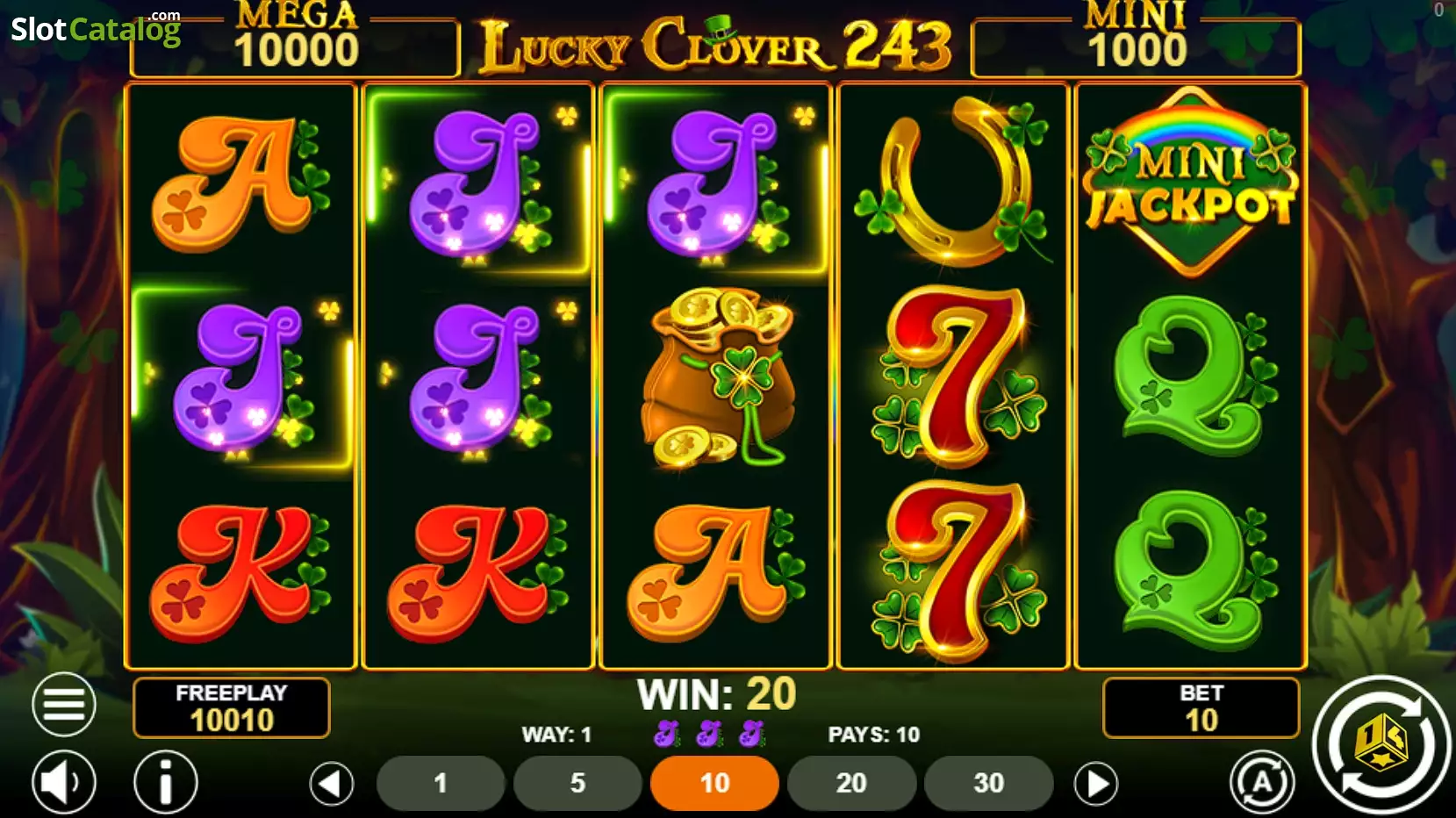Viewport: 1456px width, 818px height.
Task: Toggle autoplay with the A button
Action: [1262, 781]
